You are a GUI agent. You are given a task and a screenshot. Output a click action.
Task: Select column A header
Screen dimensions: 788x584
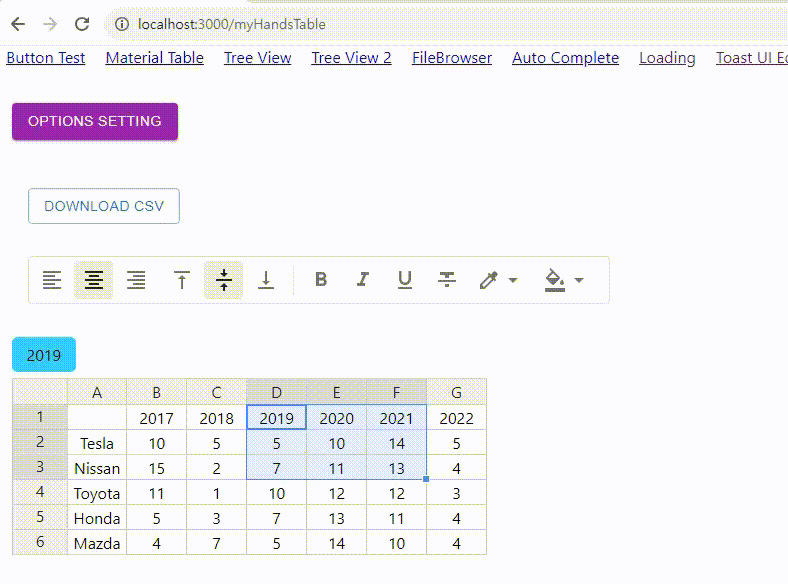point(97,392)
